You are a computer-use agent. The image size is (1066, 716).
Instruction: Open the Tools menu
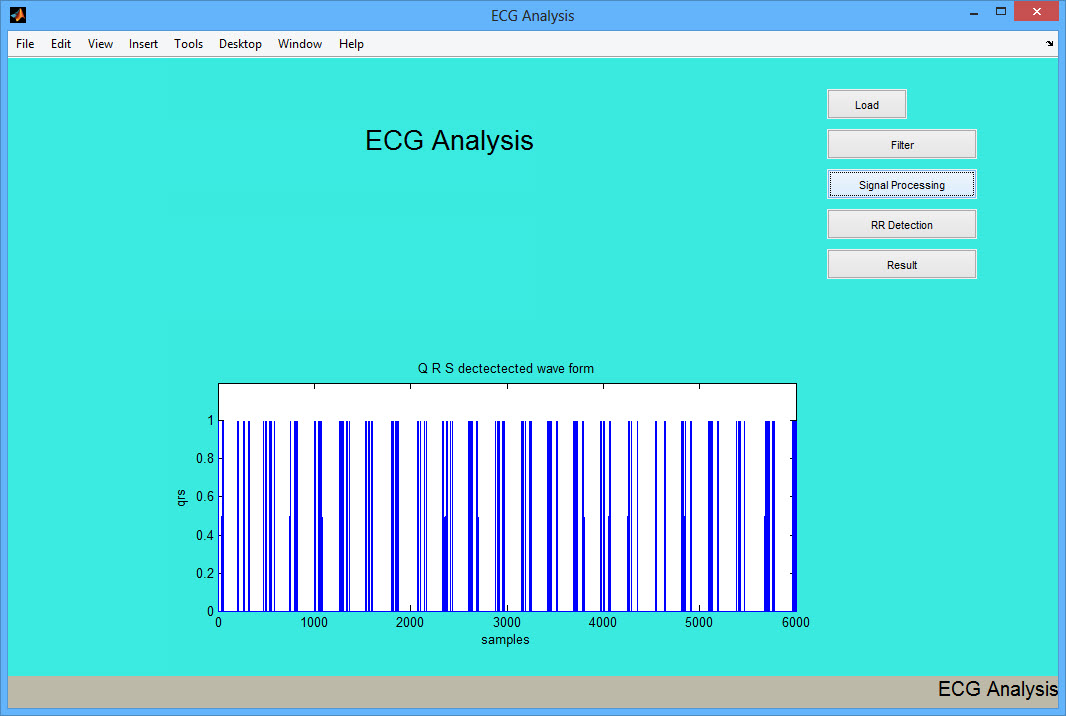188,44
